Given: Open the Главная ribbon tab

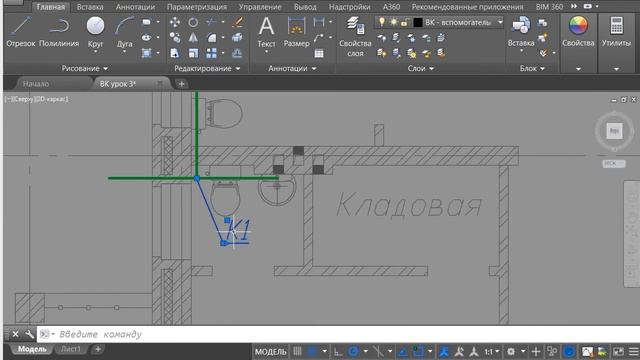Looking at the screenshot, I should [x=51, y=7].
